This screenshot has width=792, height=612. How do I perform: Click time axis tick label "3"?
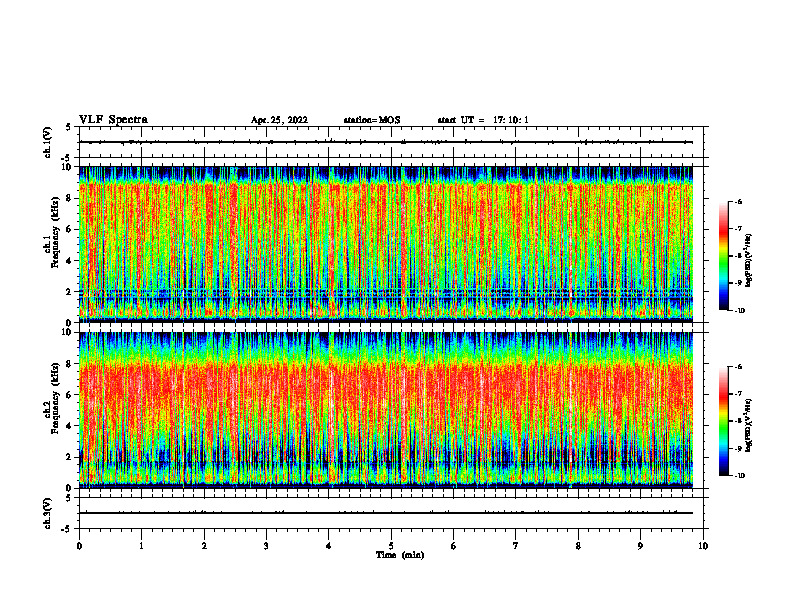[266, 546]
